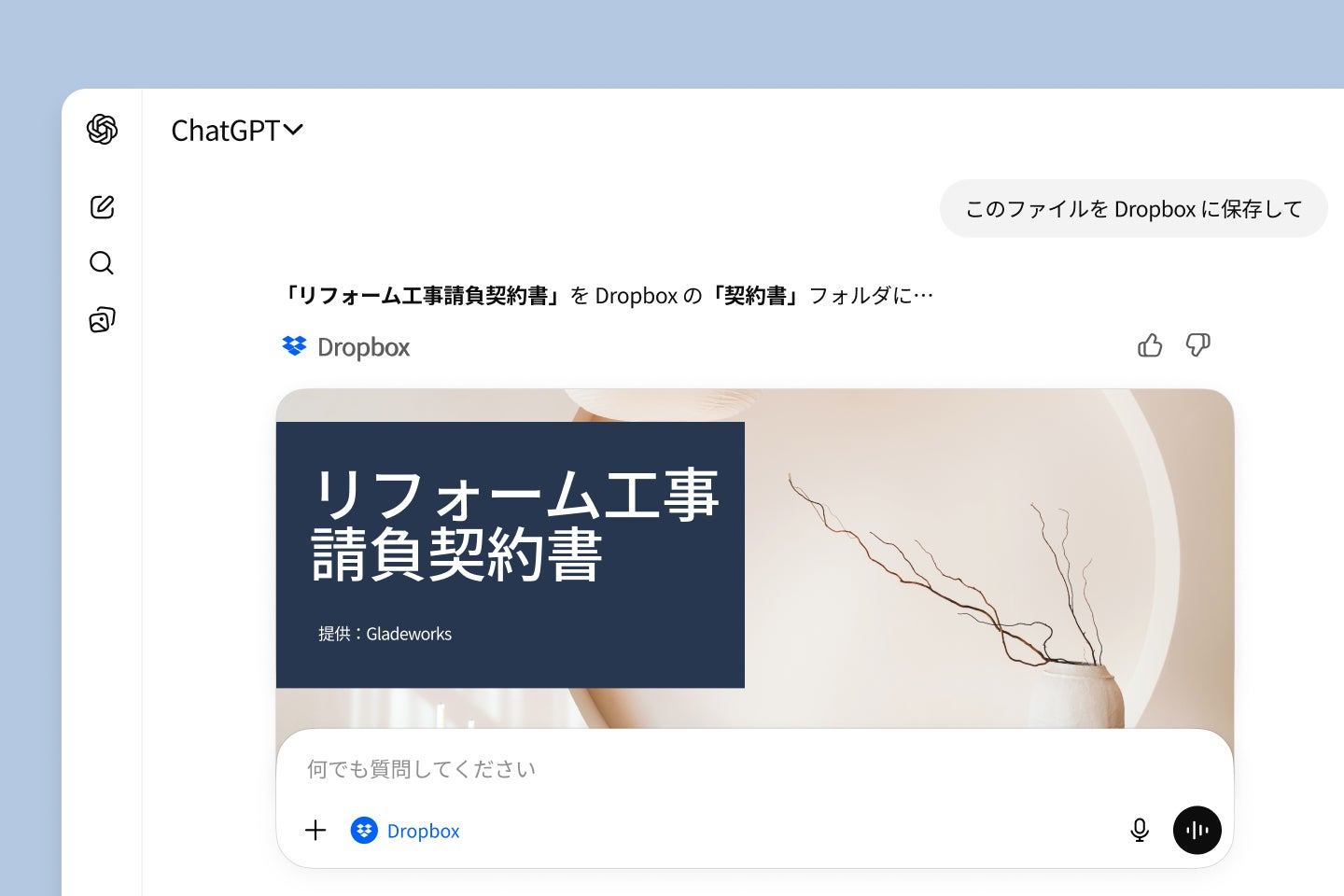
Task: Click the 提供：Gladeworks text on the card
Action: click(x=385, y=634)
